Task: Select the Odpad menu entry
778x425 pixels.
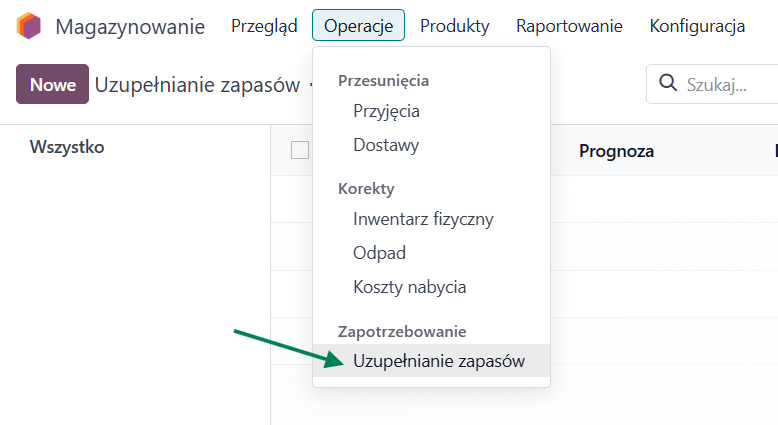Action: coord(379,253)
